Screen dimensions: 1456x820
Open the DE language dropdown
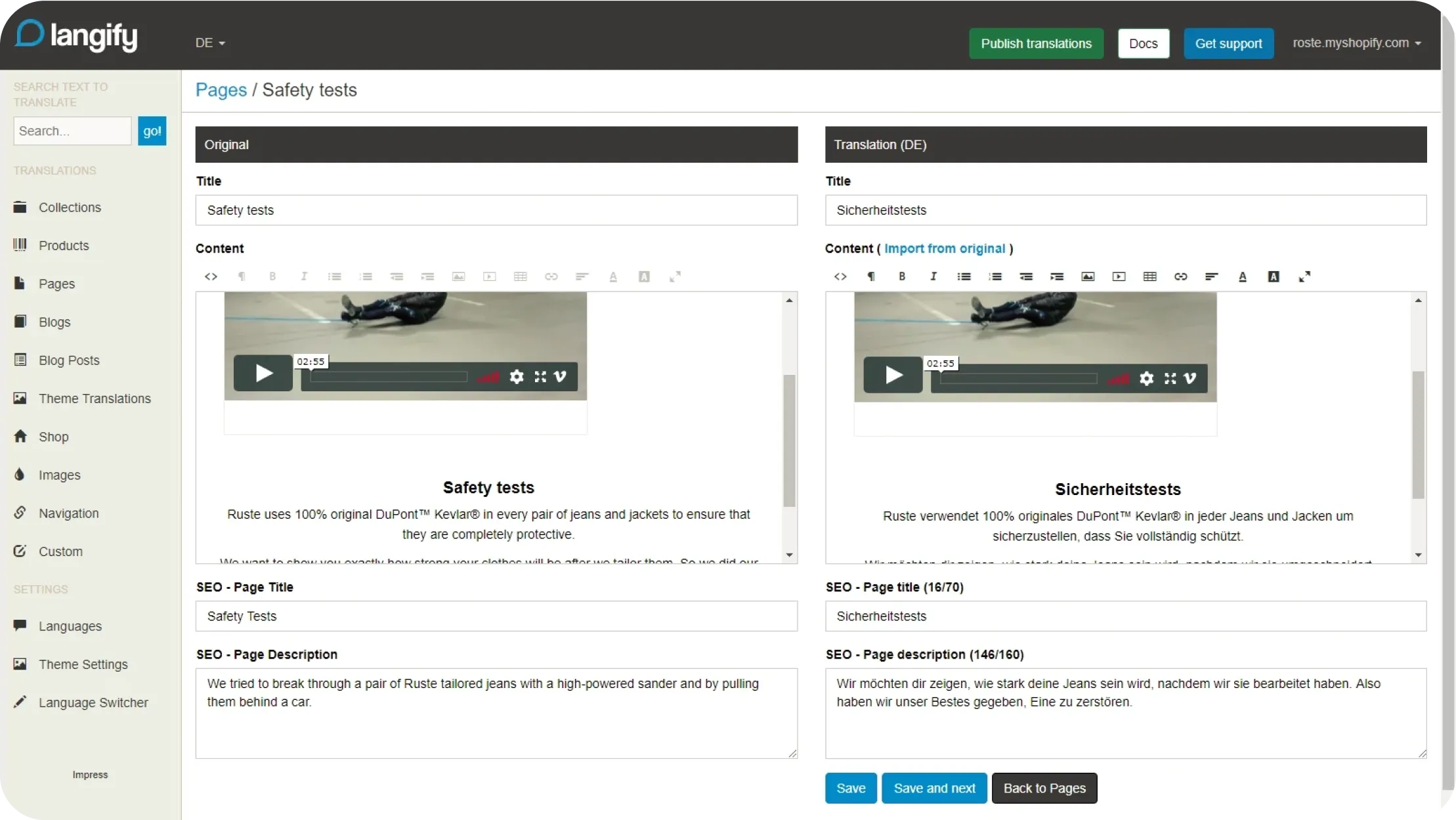(210, 43)
